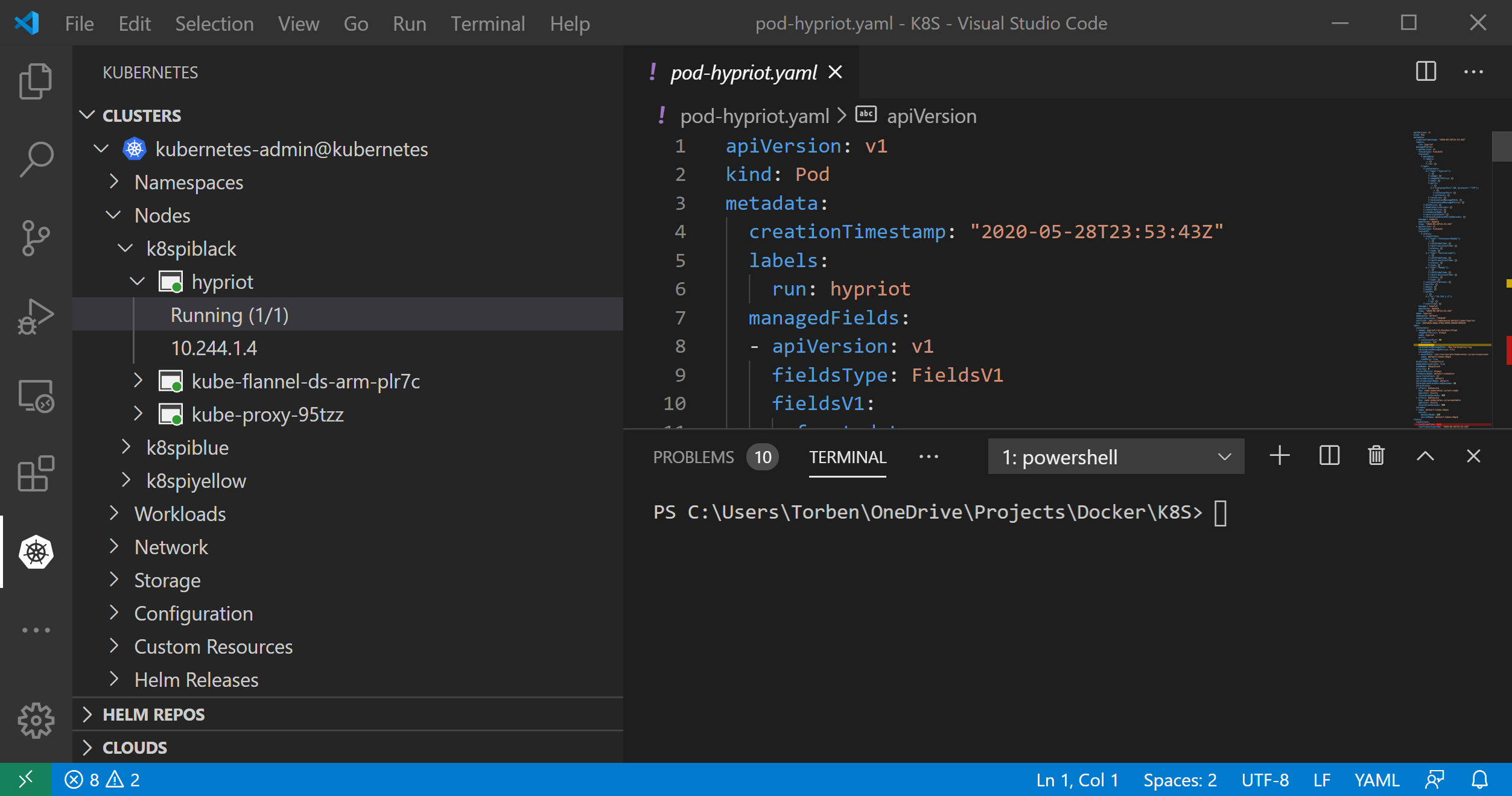
Task: Expand Custom Resources tree node
Action: 114,646
